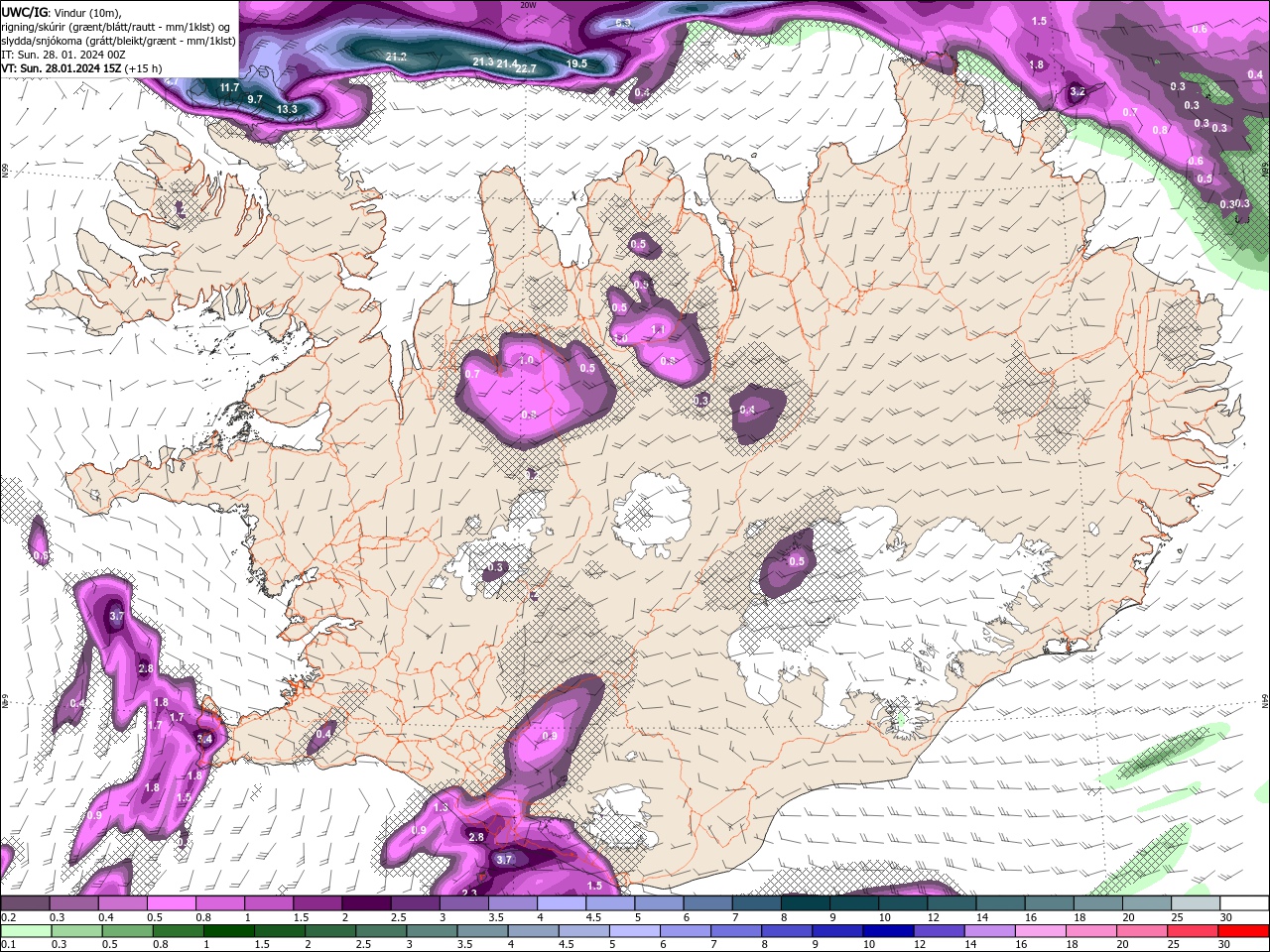
Task: Click the dark teal 8–9 swatch in upper legend
Action: click(x=805, y=902)
